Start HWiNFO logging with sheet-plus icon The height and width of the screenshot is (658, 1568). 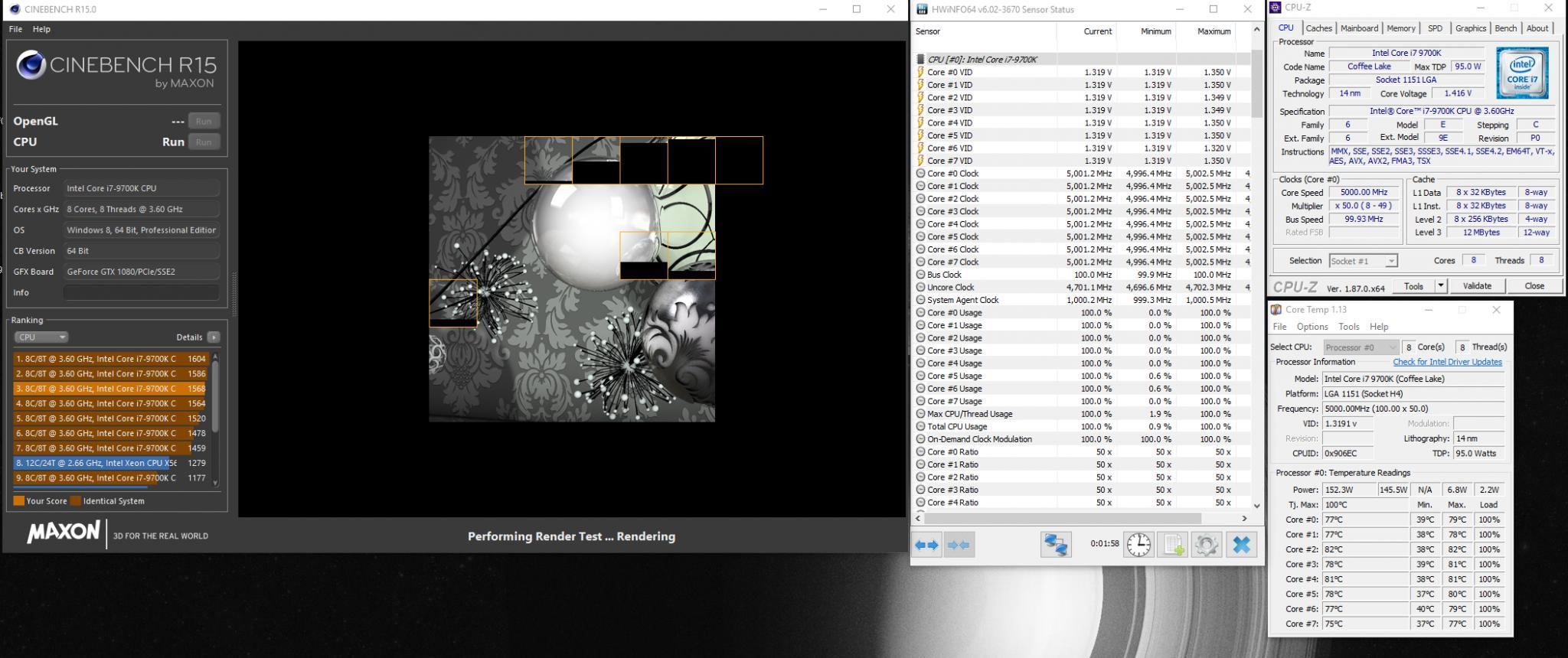coord(1172,545)
